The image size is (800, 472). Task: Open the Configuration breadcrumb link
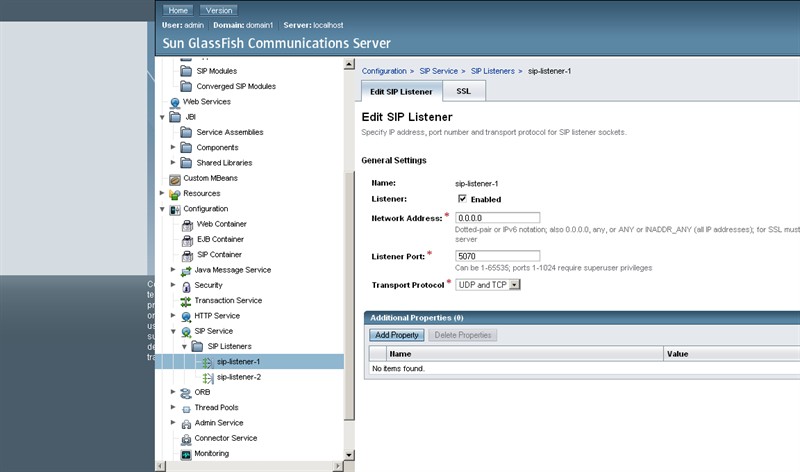(x=384, y=71)
